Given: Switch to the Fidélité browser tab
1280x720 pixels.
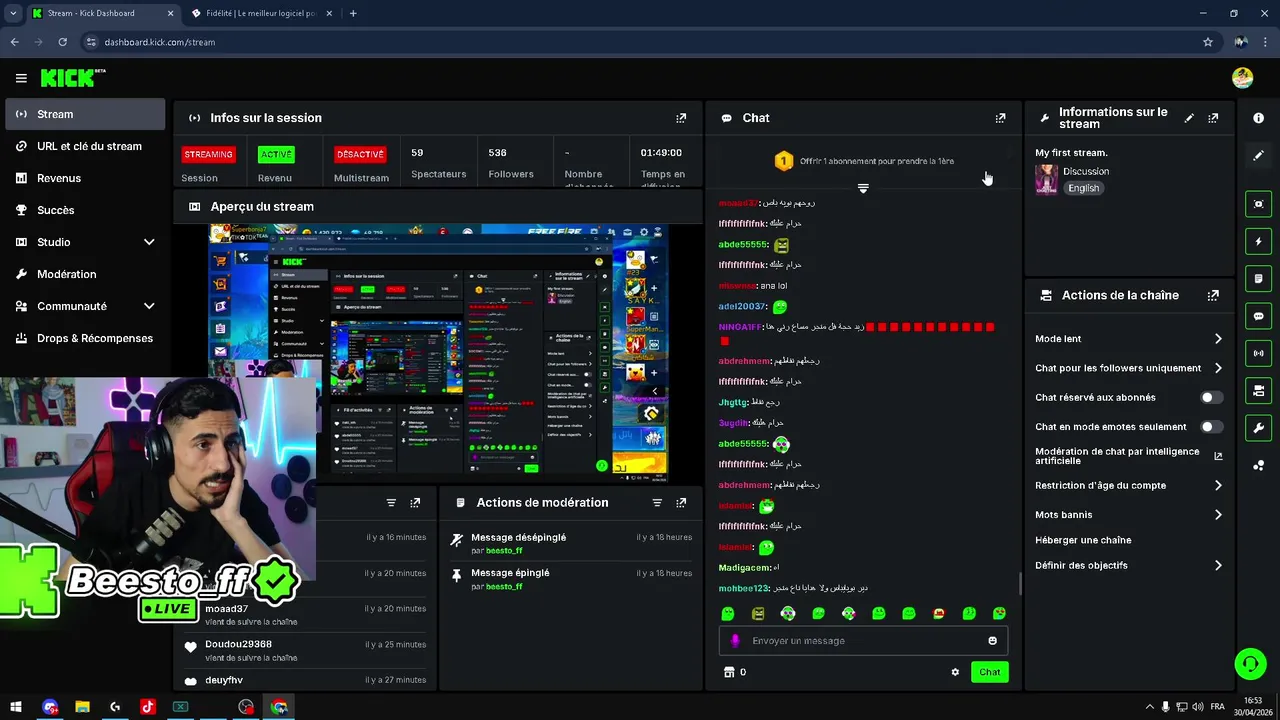Looking at the screenshot, I should click(x=263, y=13).
